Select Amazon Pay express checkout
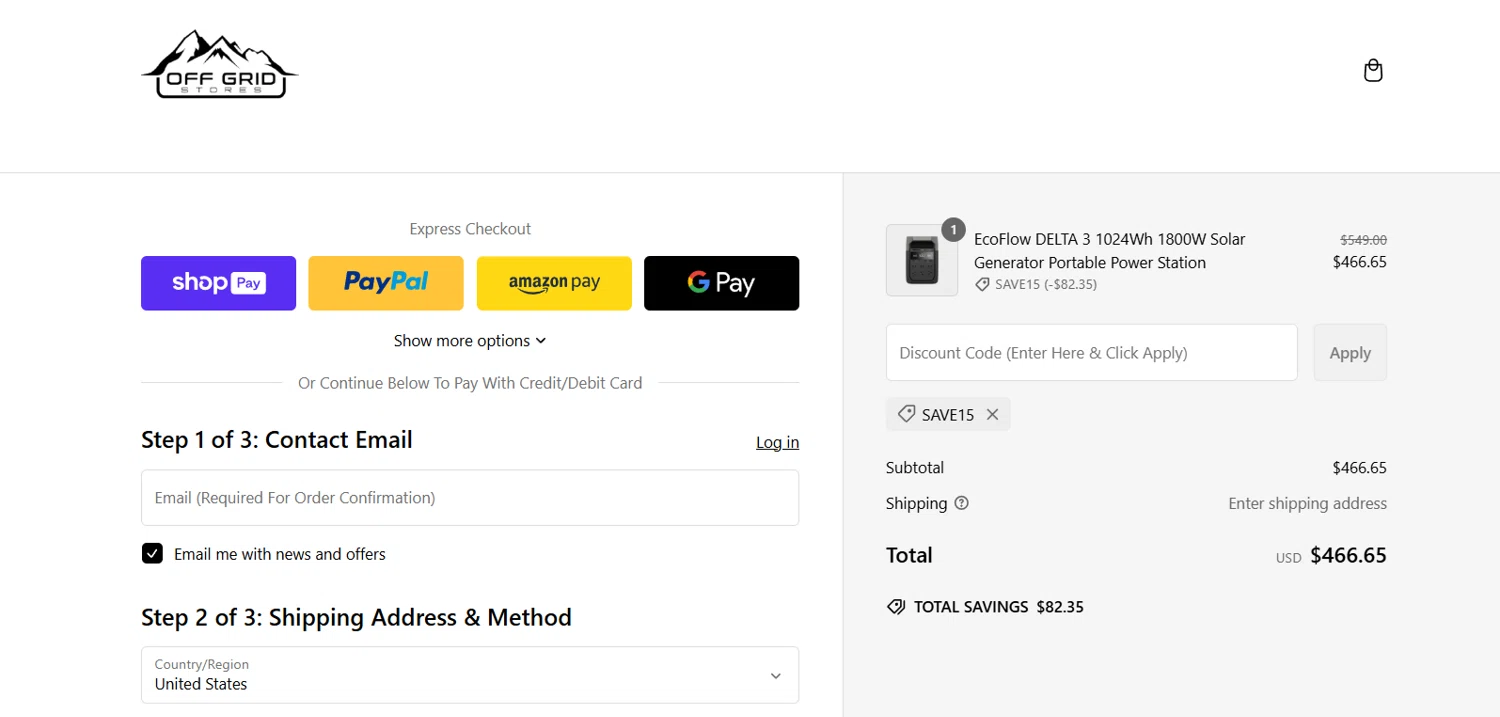 (x=554, y=283)
